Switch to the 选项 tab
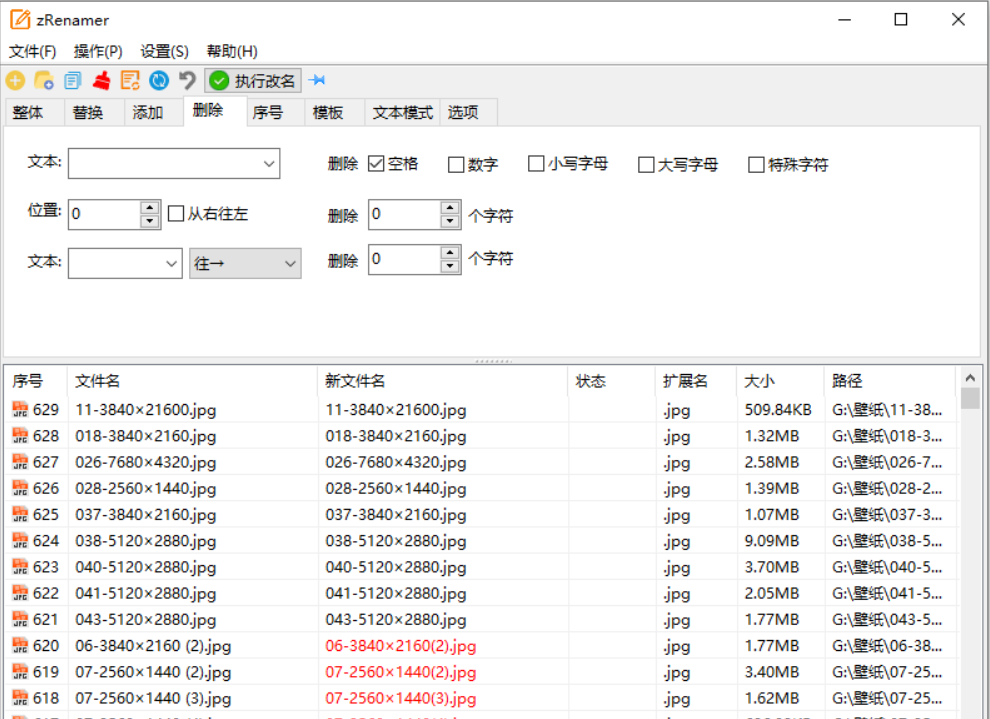This screenshot has width=990, height=719. [x=468, y=112]
